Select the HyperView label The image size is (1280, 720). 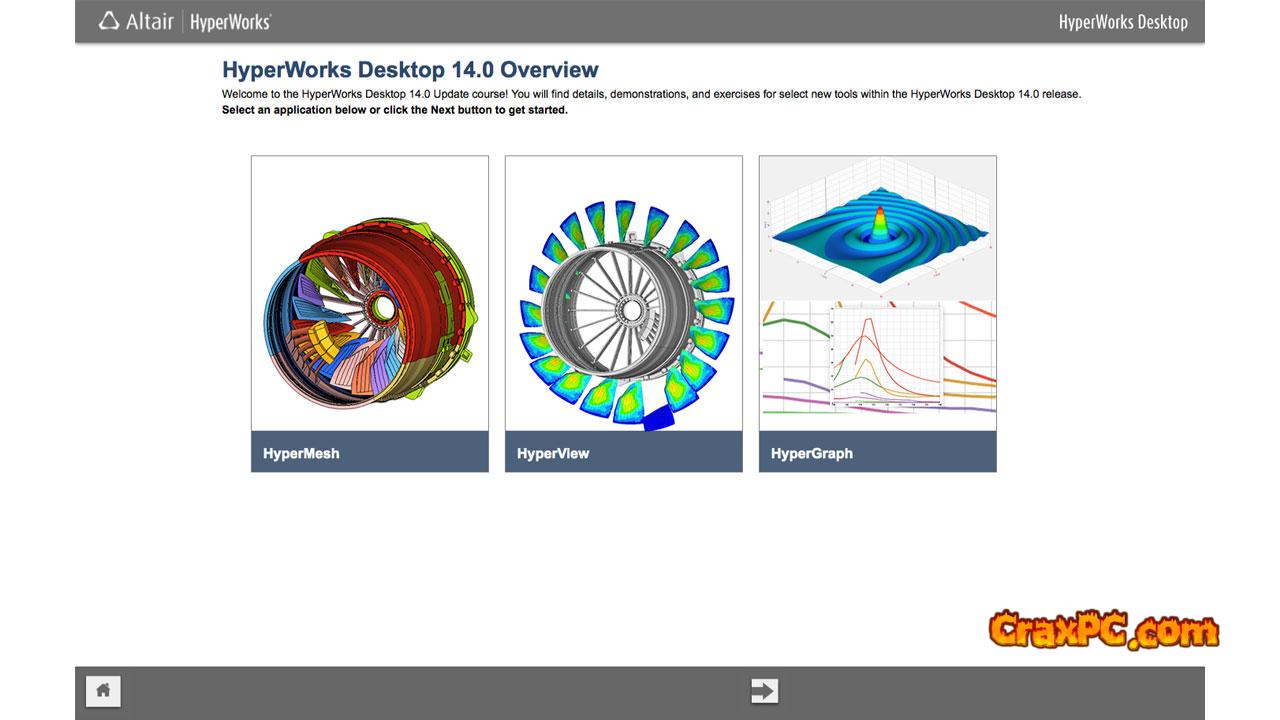click(553, 453)
